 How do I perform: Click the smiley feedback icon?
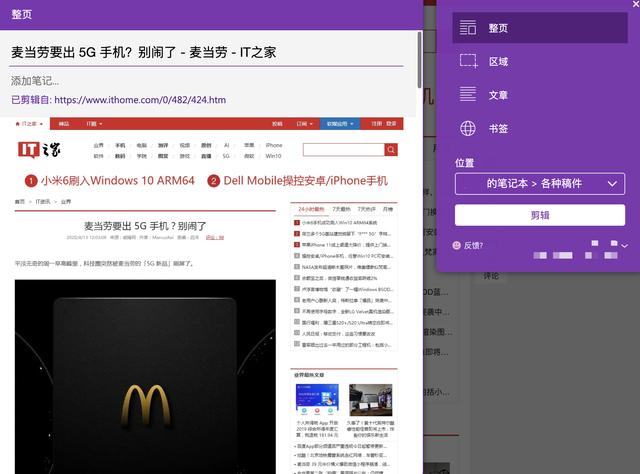point(457,245)
